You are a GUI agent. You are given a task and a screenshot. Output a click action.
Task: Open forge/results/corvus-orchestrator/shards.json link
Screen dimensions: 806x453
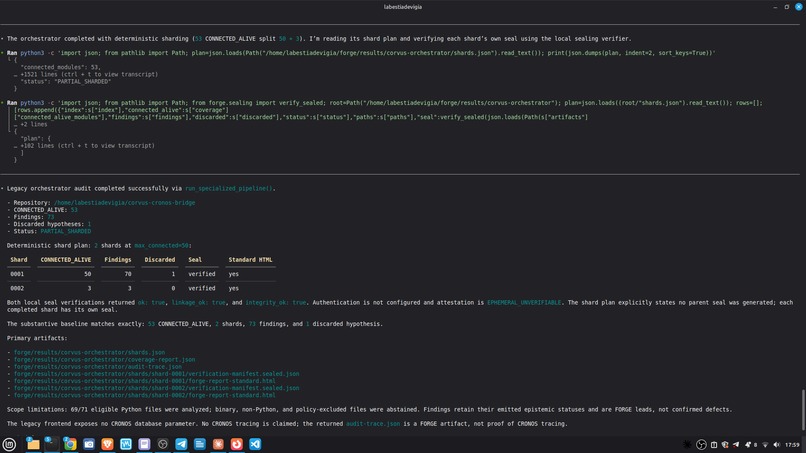[89, 353]
